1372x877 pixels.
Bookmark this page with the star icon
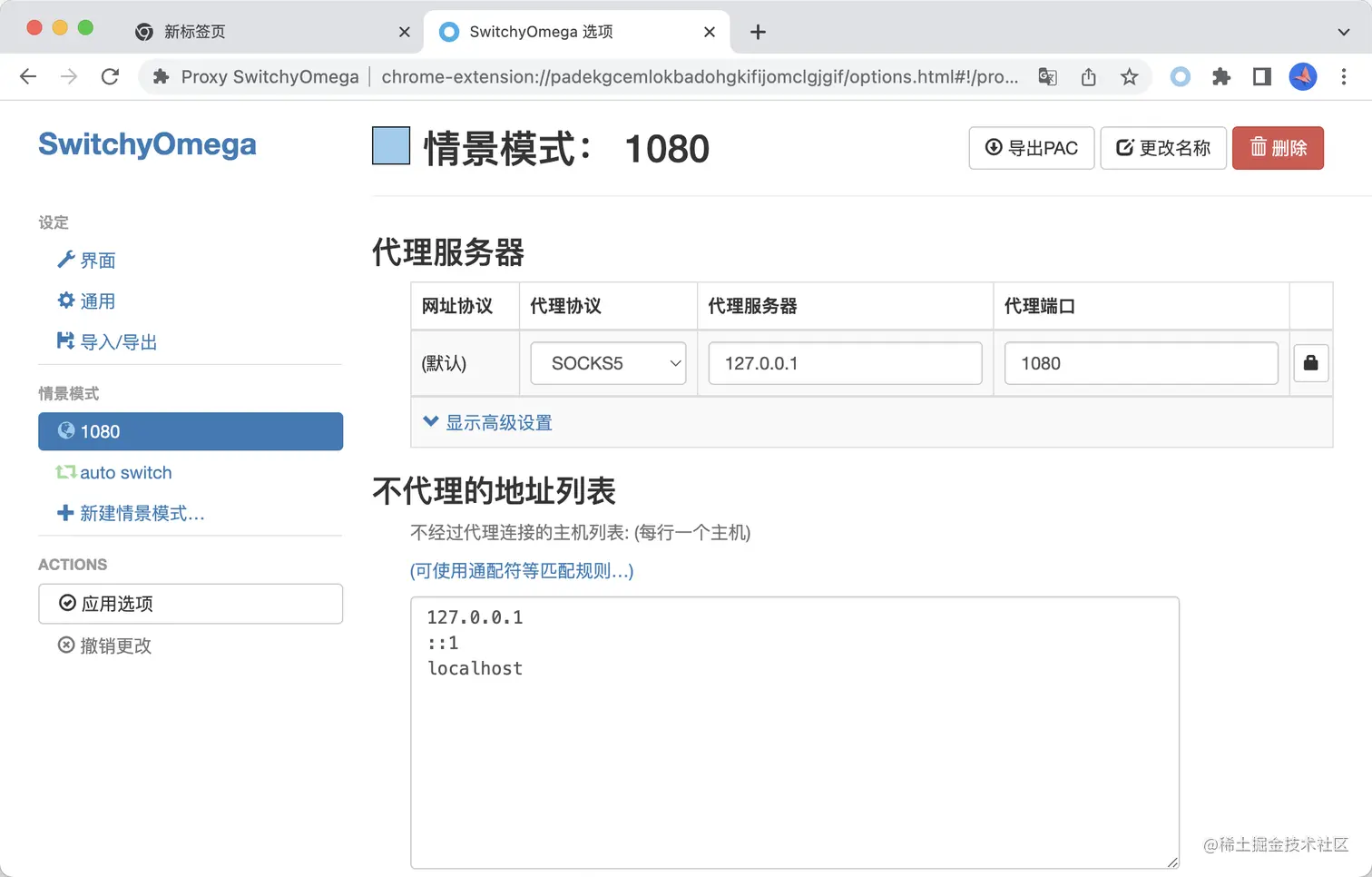(x=1129, y=77)
